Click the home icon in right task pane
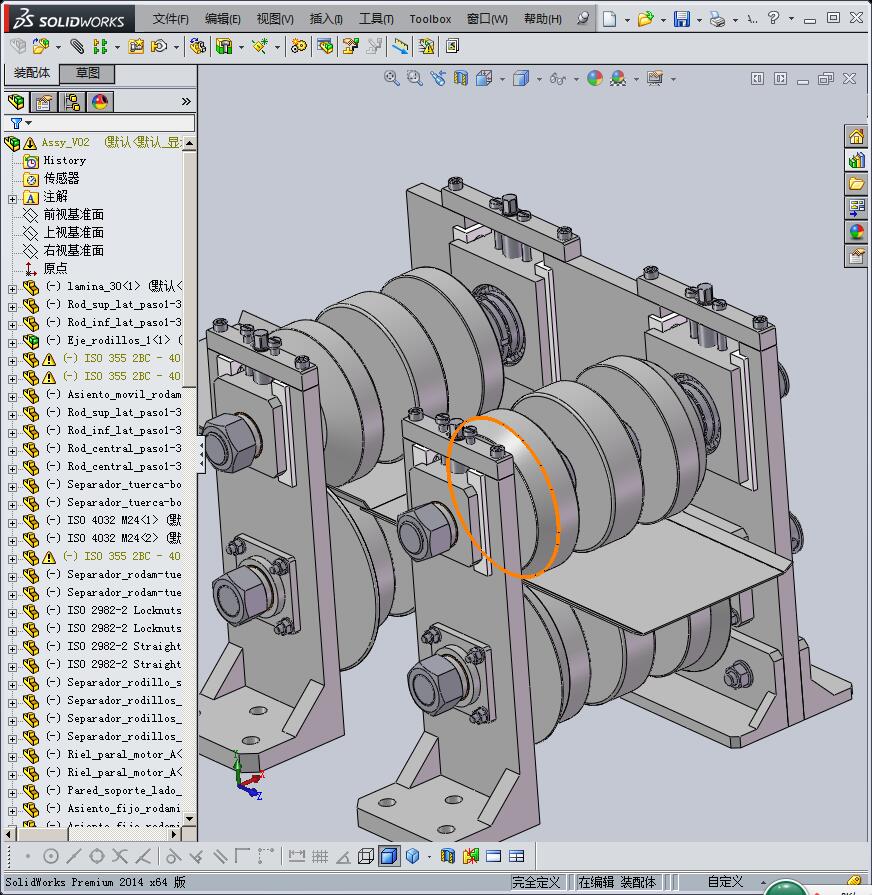 coord(856,137)
